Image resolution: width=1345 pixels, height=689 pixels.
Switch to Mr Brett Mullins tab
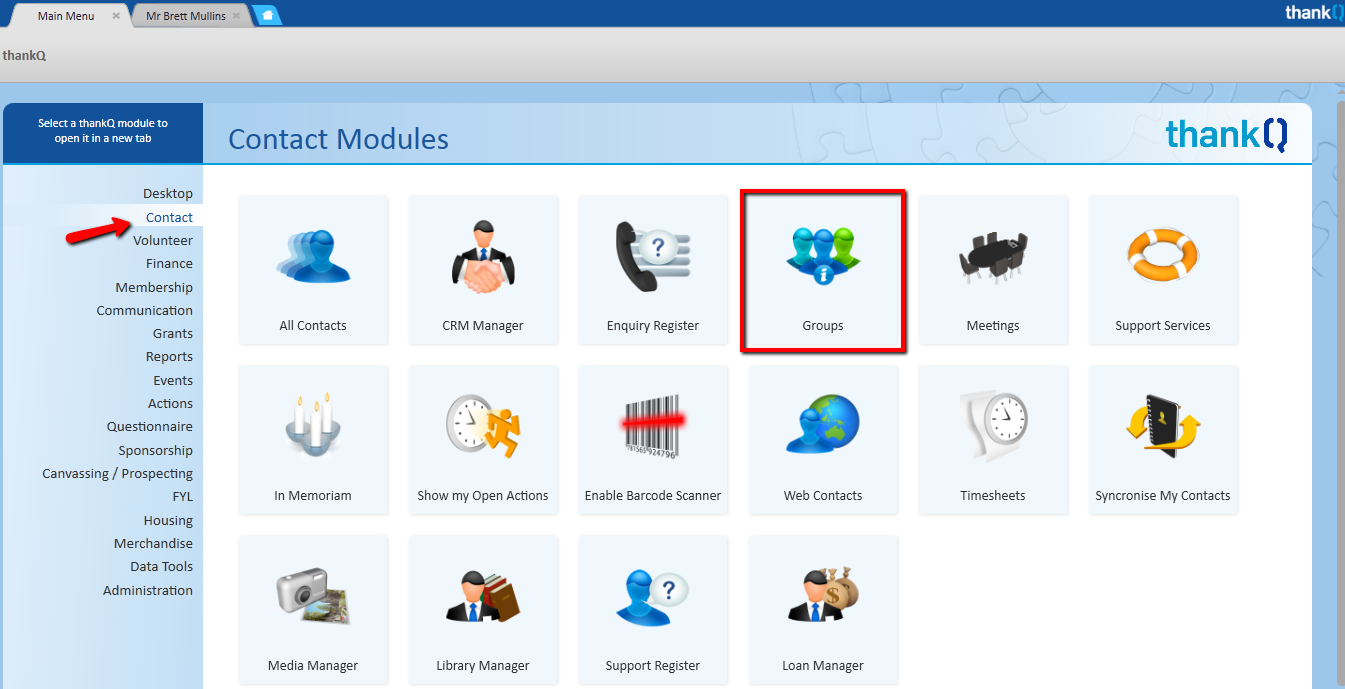[186, 16]
